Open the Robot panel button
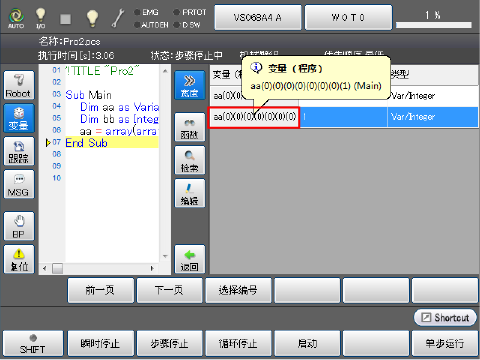 coord(19,85)
